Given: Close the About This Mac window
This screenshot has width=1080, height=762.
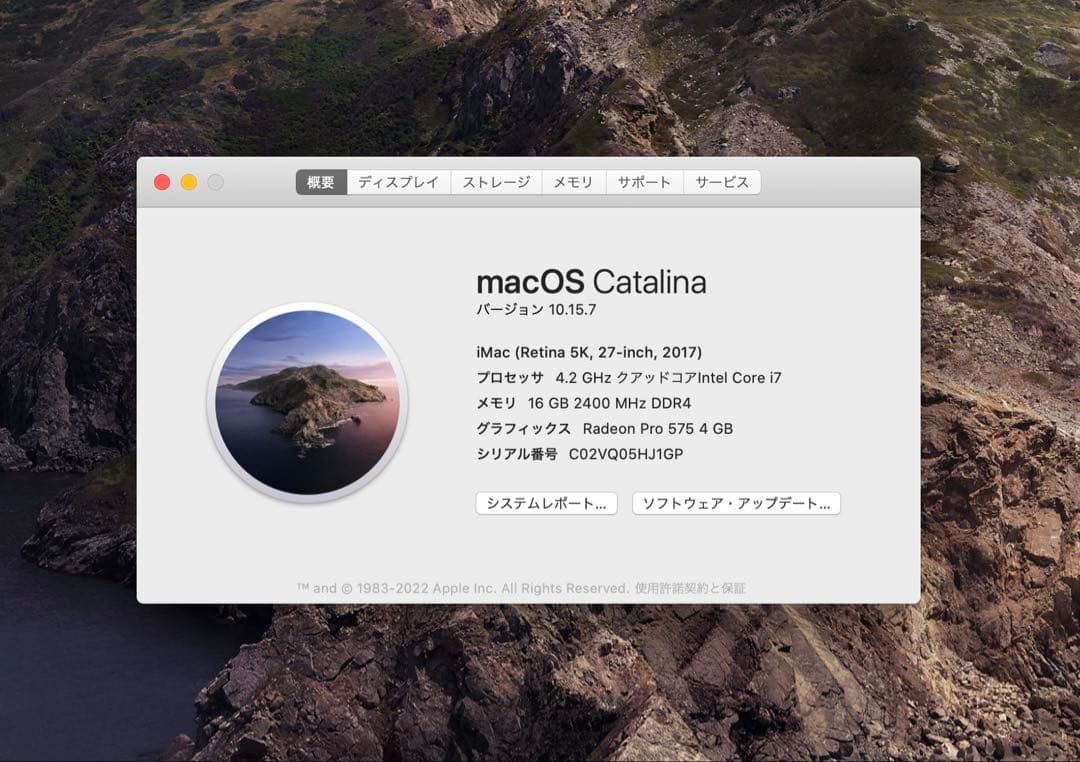Looking at the screenshot, I should [x=161, y=182].
